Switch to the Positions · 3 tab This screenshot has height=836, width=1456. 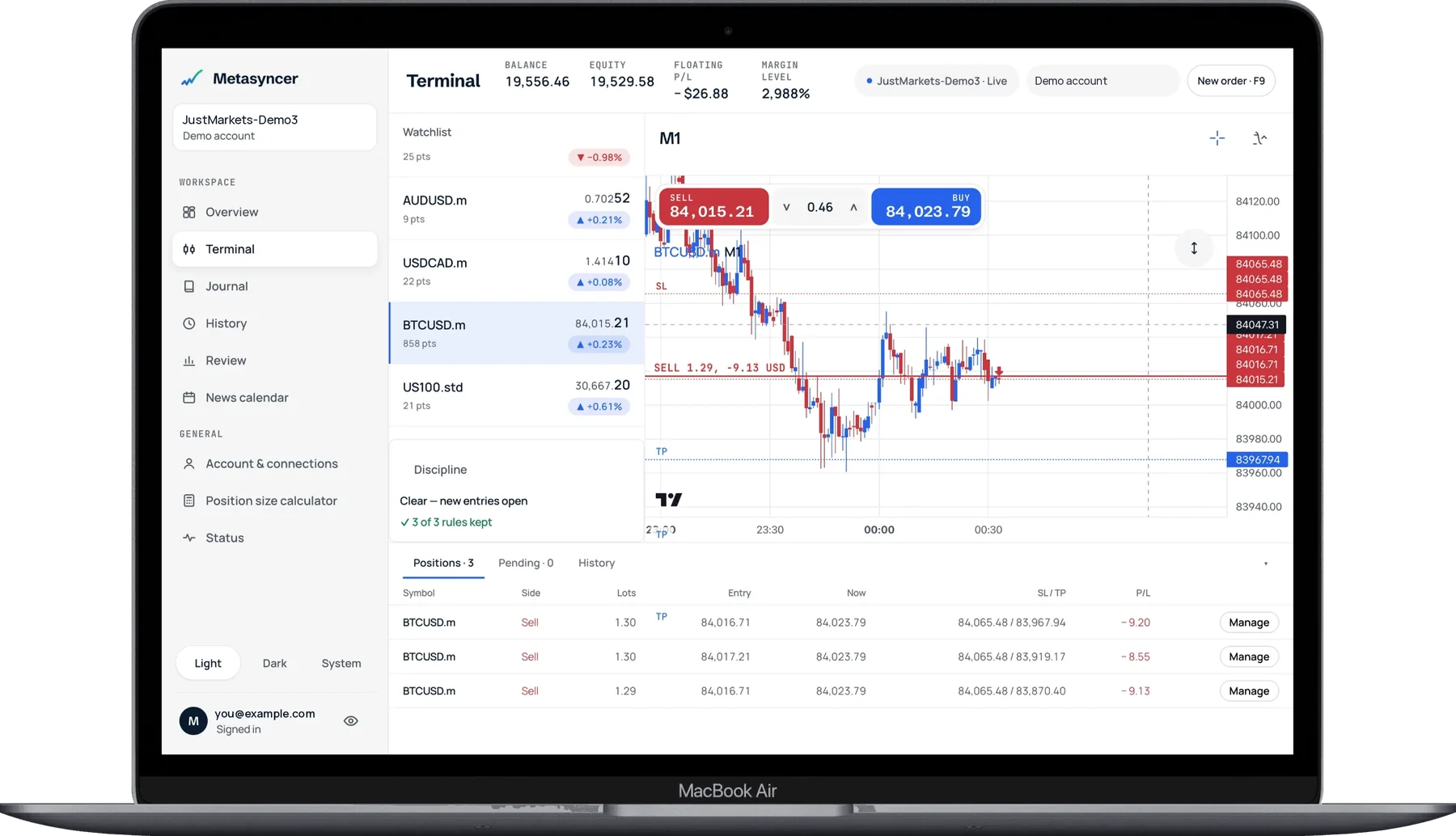pos(443,563)
